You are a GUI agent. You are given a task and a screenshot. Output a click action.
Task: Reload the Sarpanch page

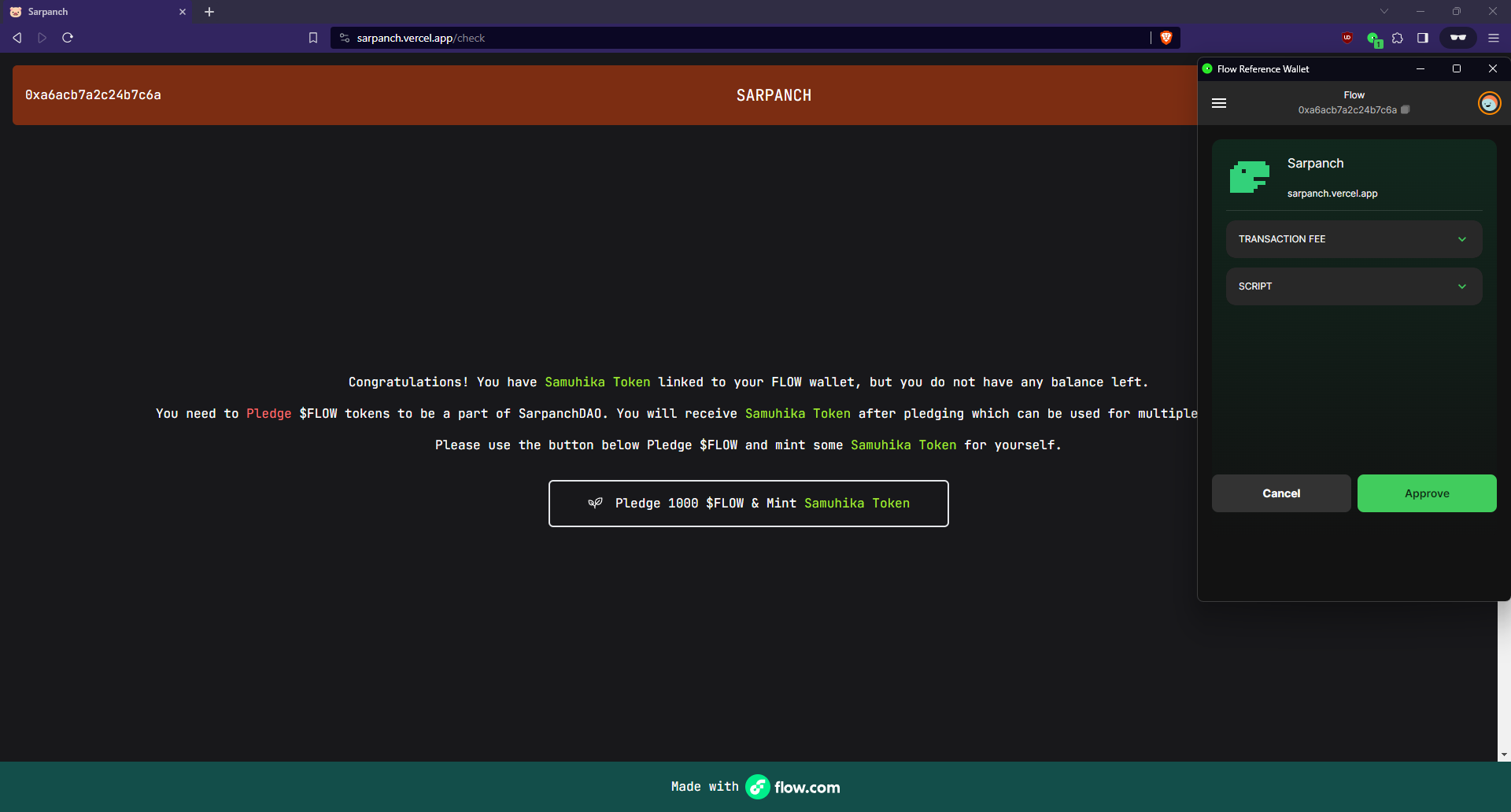68,38
